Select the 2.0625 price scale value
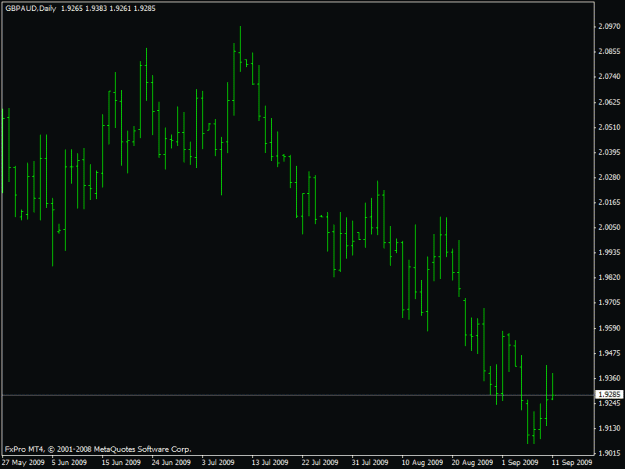Viewport: 625px width, 469px height. click(x=609, y=102)
